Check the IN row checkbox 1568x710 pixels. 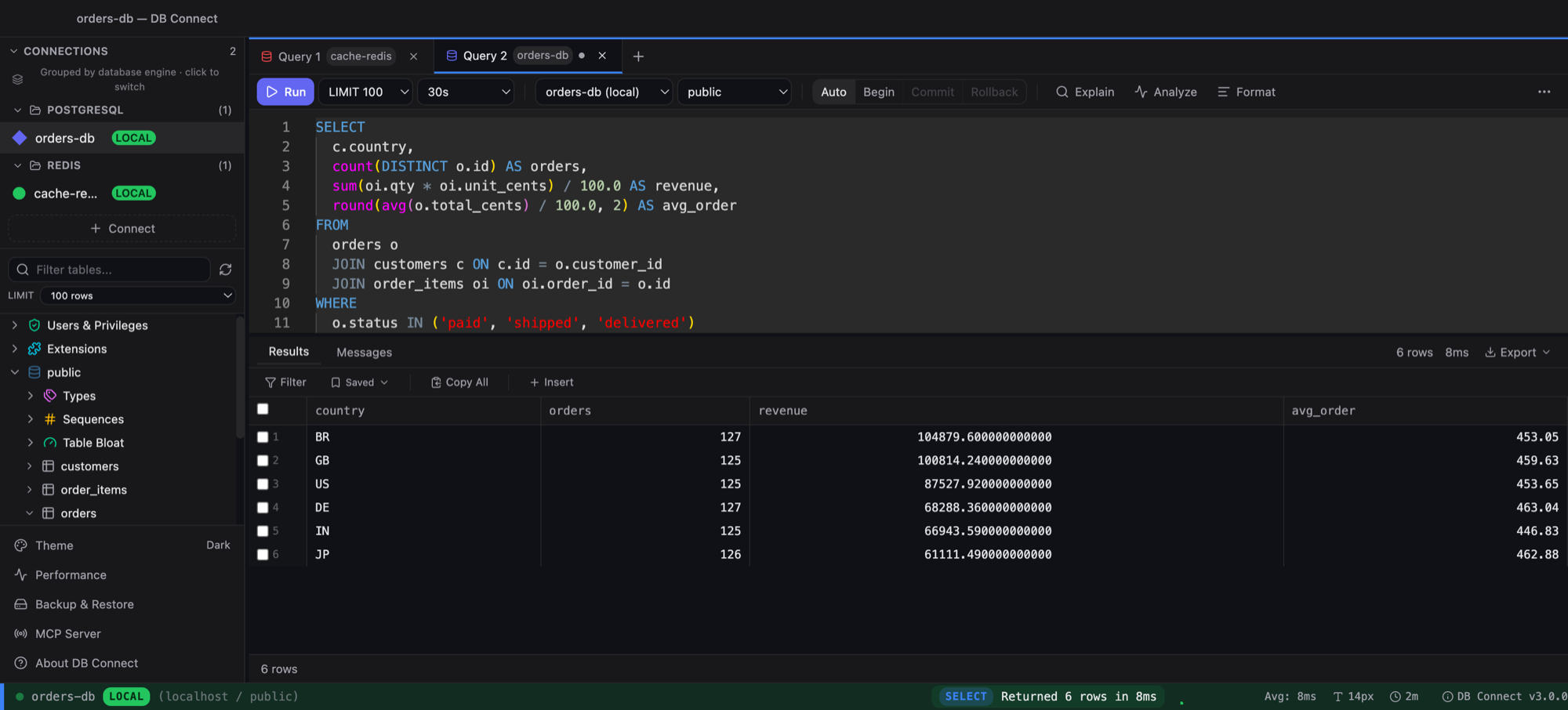(263, 531)
